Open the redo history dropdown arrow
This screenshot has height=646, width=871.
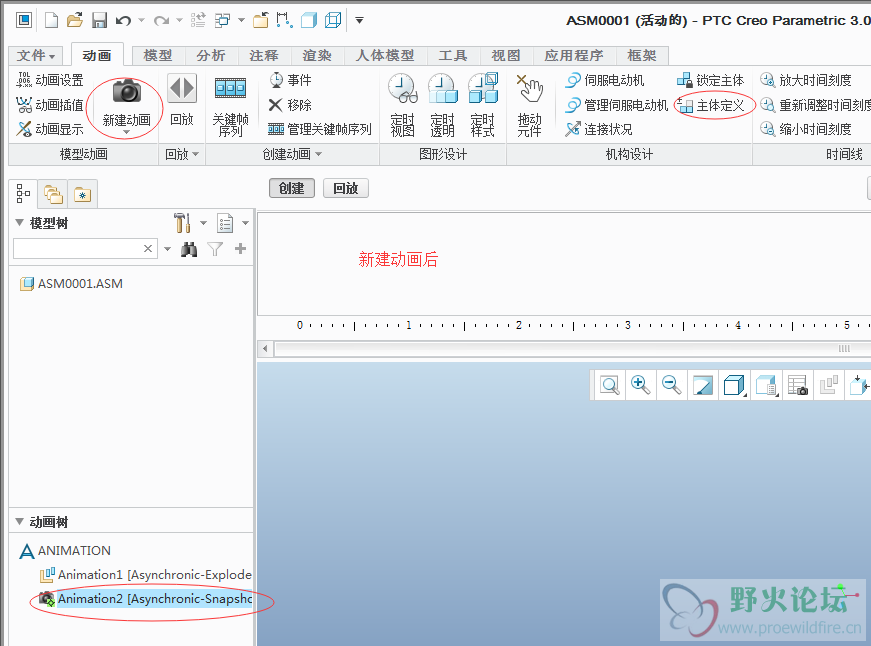(x=179, y=21)
